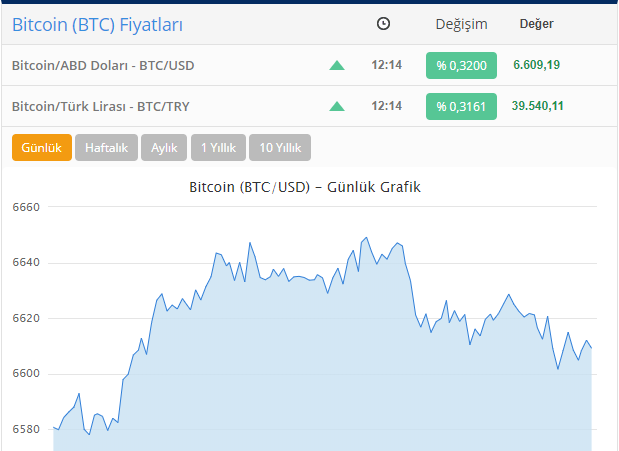Click the 6580 y-axis label
Viewport: 619px width, 451px height.
pos(26,429)
